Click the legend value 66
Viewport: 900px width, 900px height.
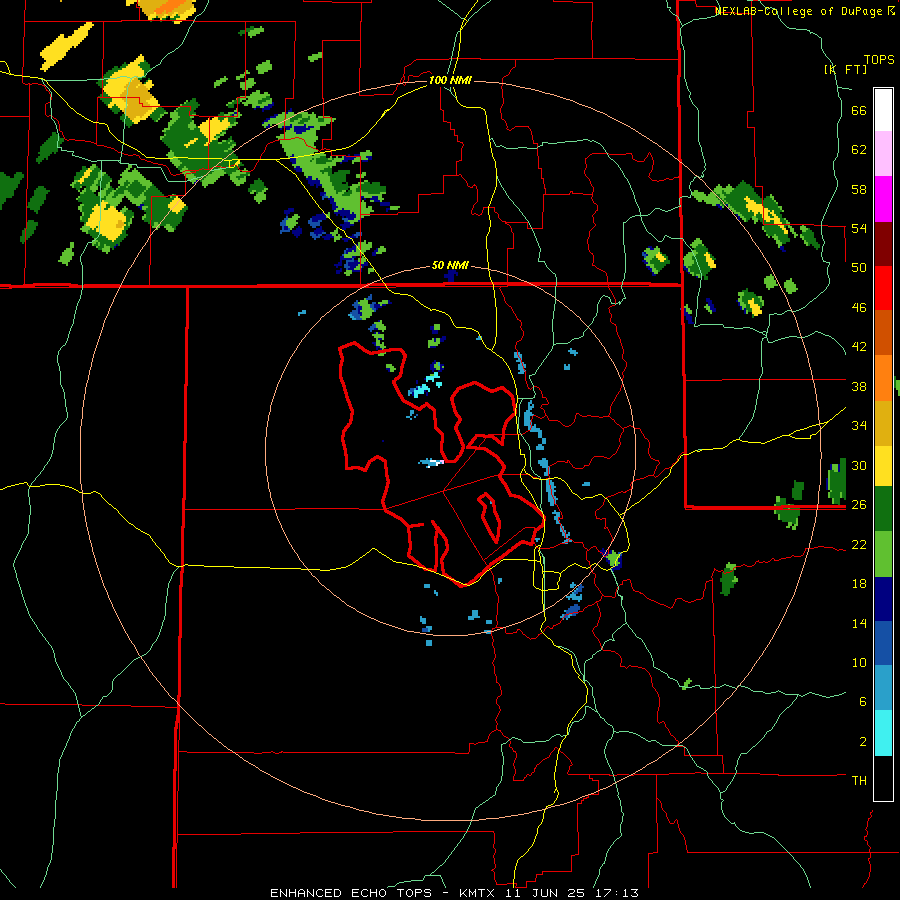coord(859,110)
